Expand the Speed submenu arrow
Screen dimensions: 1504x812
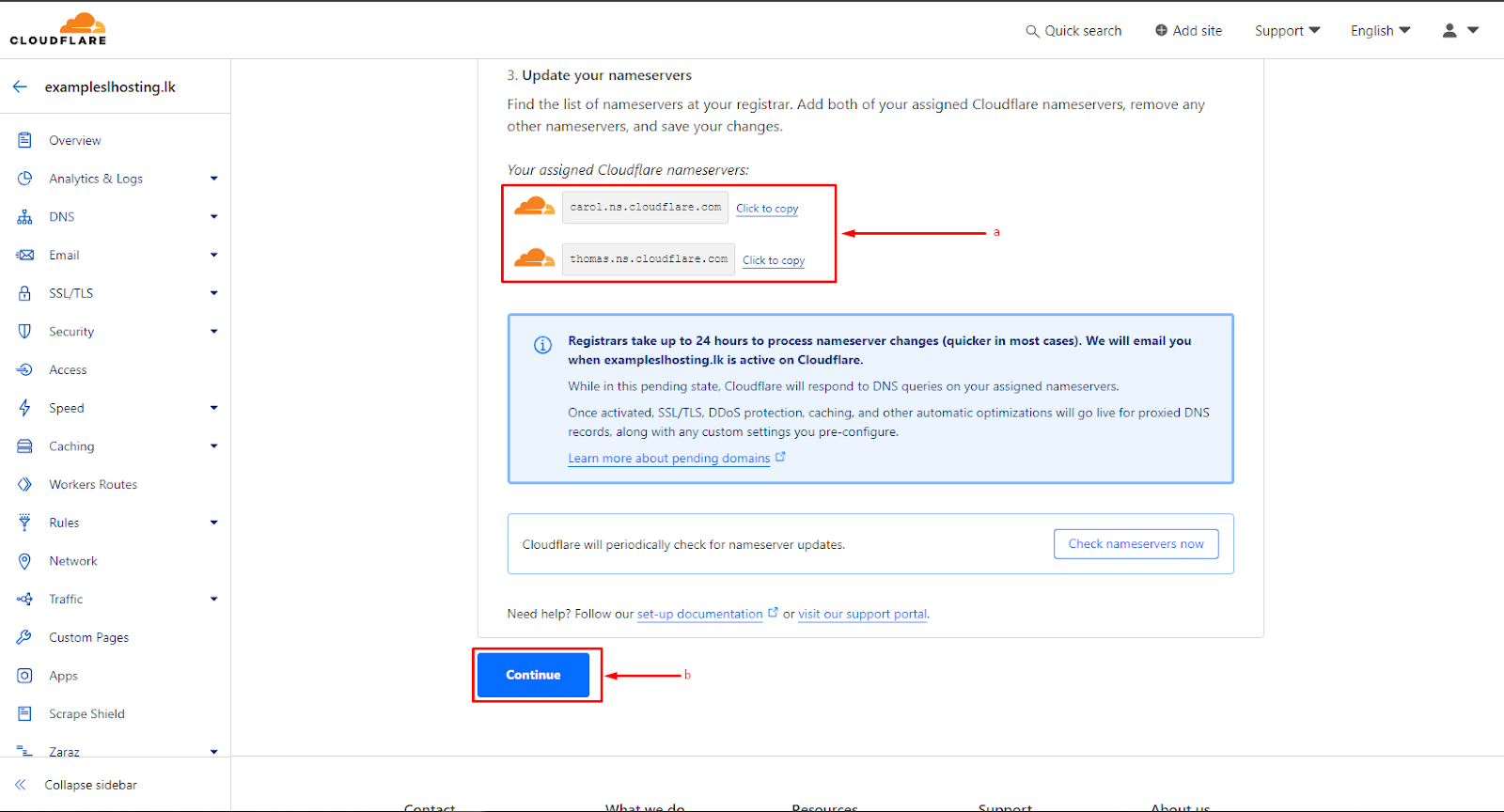[x=214, y=408]
